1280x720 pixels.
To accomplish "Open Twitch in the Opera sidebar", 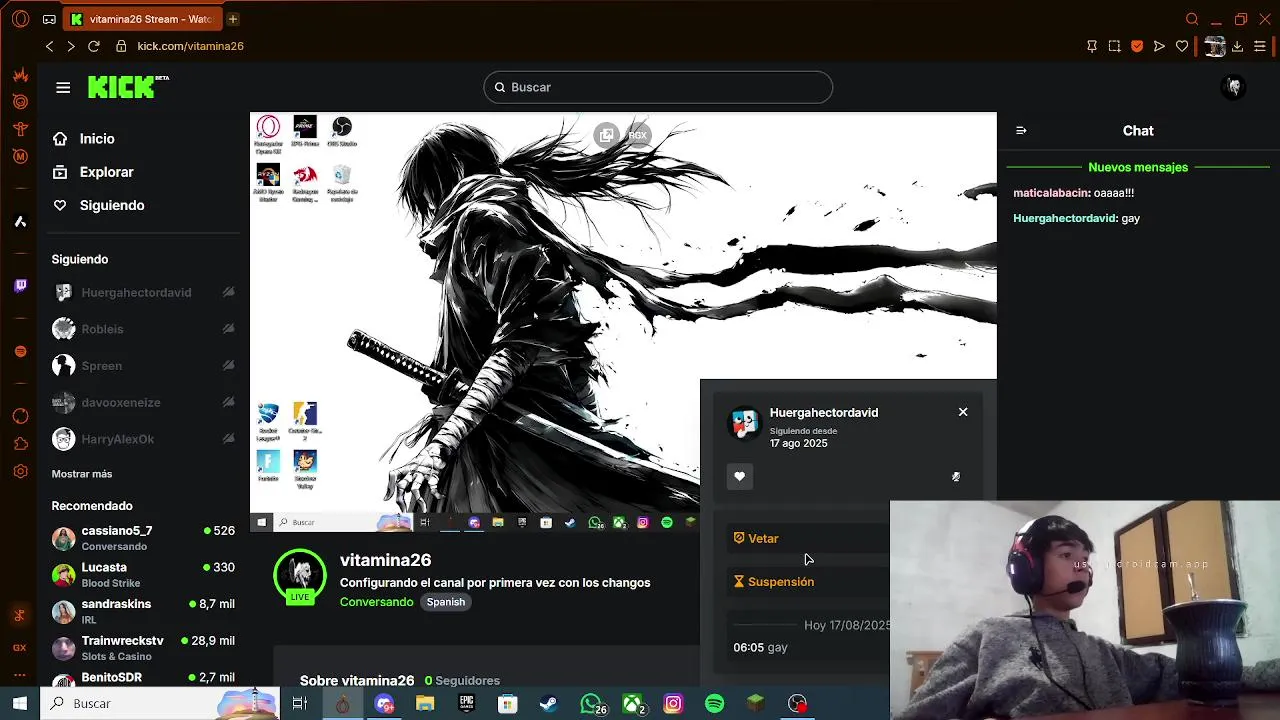I will pyautogui.click(x=20, y=286).
